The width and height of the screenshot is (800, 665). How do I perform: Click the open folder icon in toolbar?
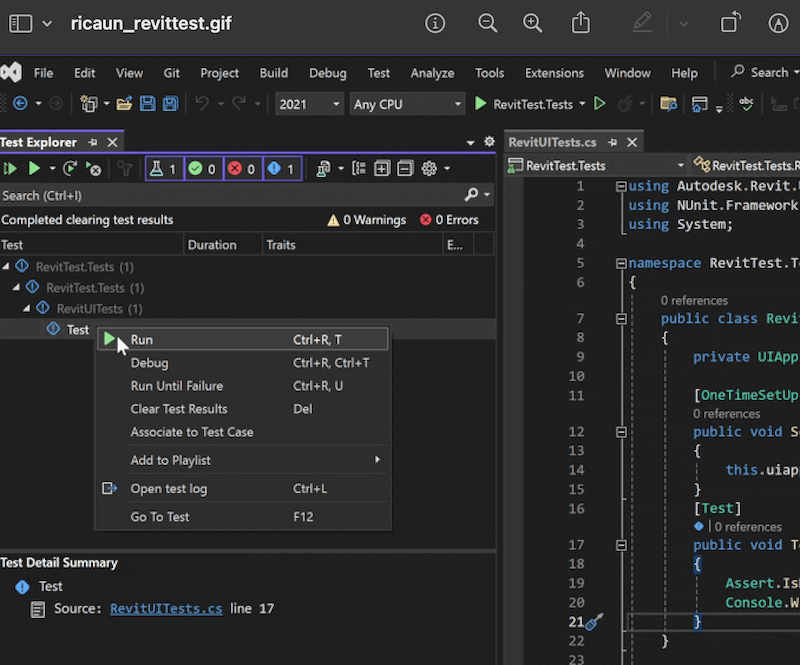pos(124,104)
